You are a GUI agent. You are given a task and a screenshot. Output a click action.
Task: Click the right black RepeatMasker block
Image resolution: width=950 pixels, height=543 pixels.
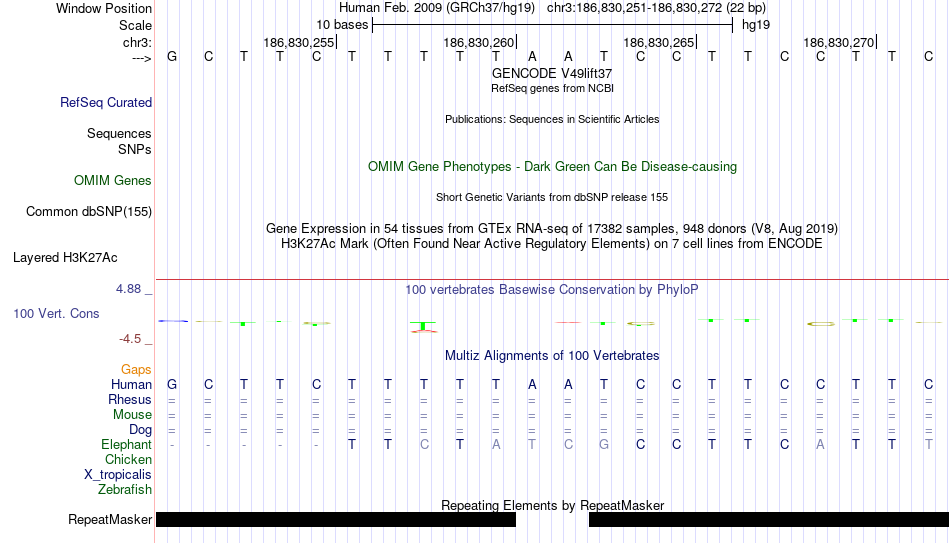coord(769,519)
